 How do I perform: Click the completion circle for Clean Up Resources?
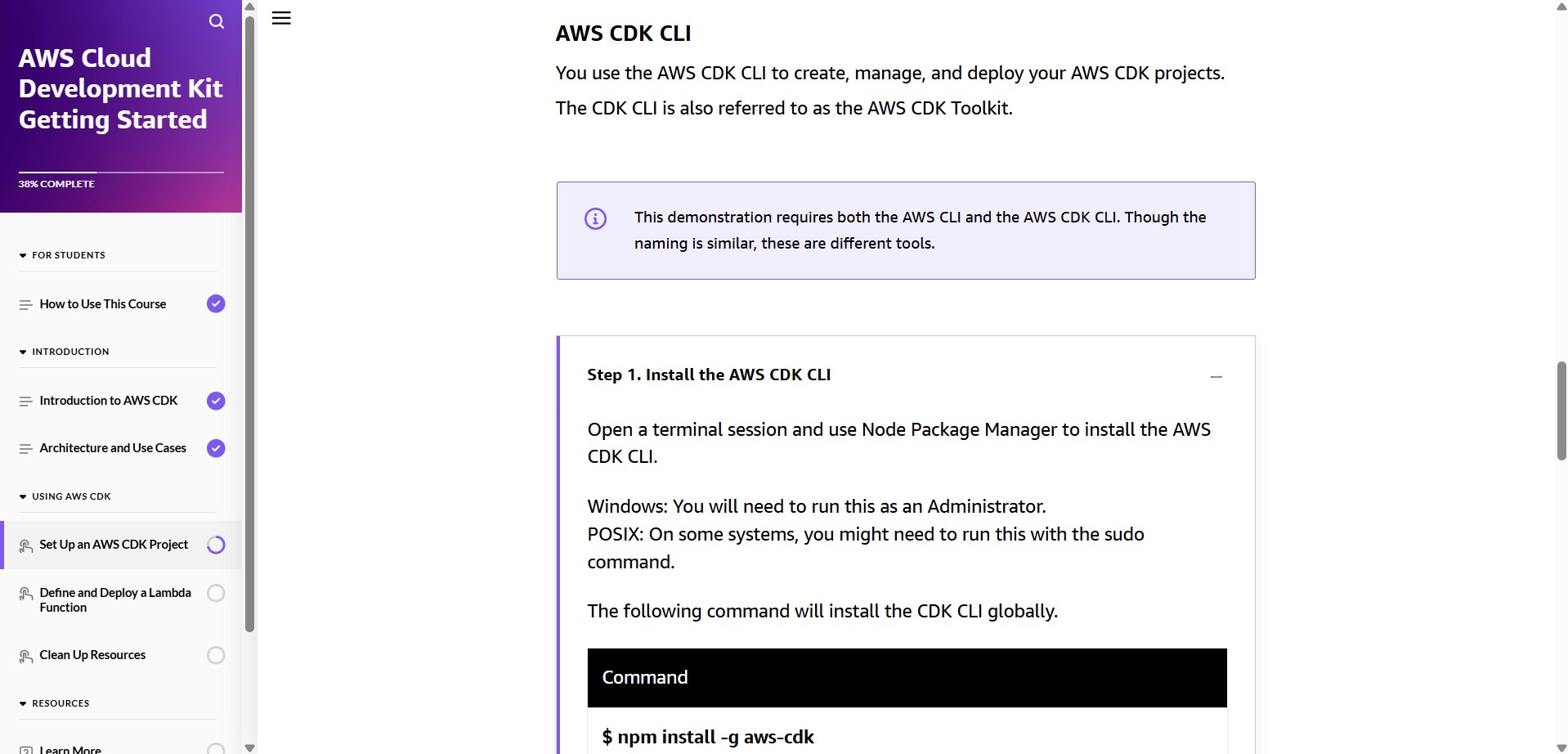pyautogui.click(x=216, y=655)
